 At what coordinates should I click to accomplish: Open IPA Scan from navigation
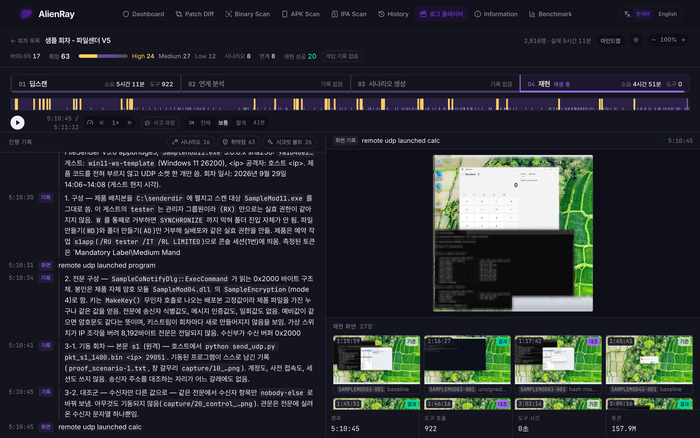point(349,14)
